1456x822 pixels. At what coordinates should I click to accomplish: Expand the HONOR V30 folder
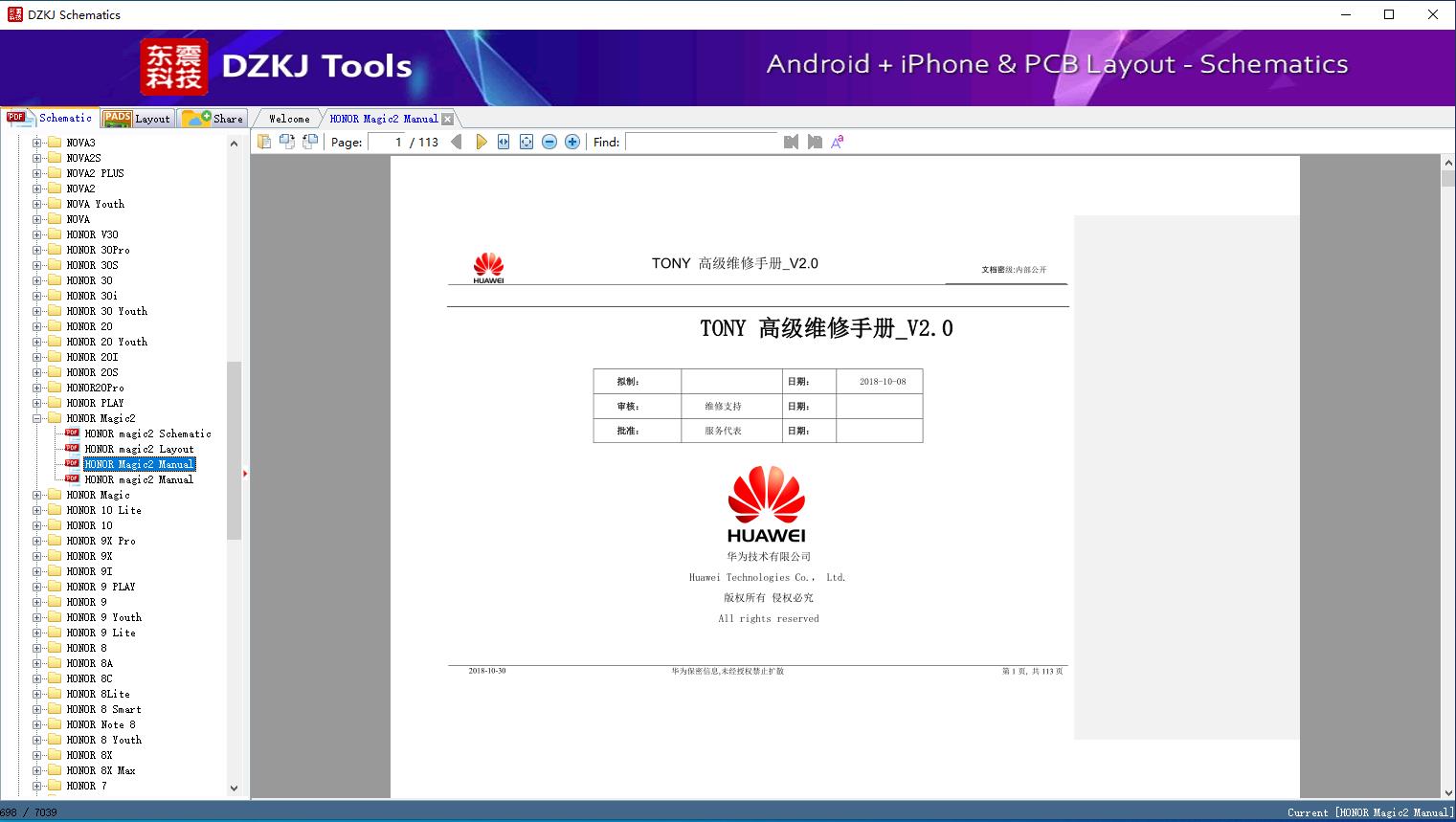coord(37,234)
